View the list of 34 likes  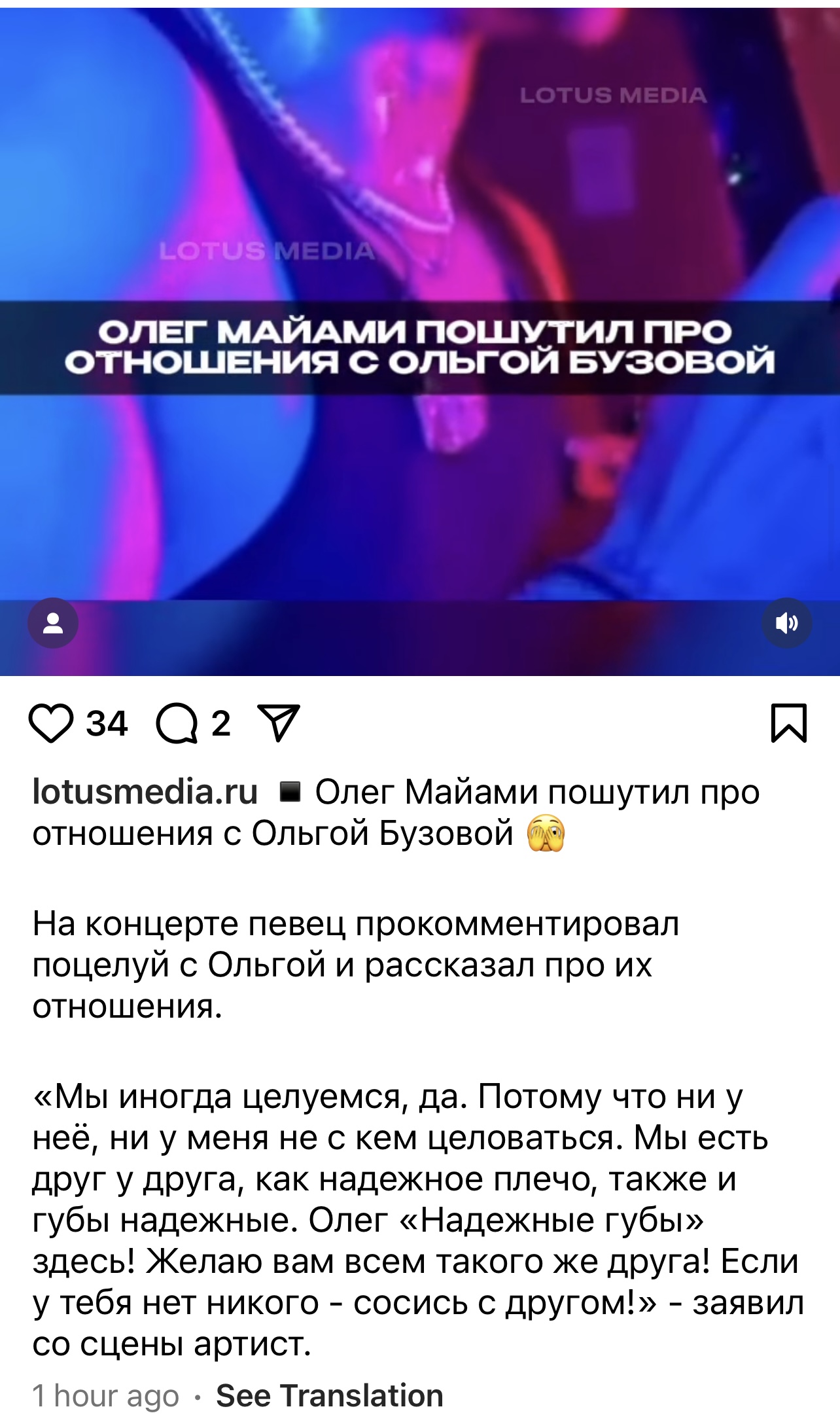107,724
